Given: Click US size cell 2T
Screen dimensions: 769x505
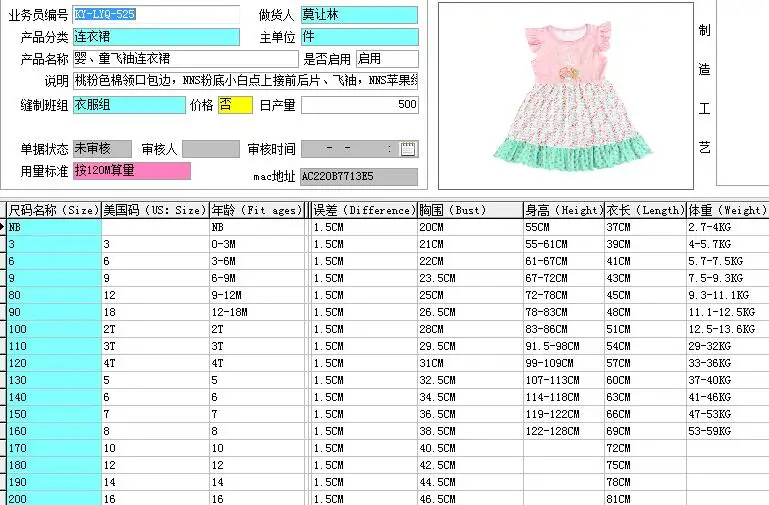Looking at the screenshot, I should 155,329.
